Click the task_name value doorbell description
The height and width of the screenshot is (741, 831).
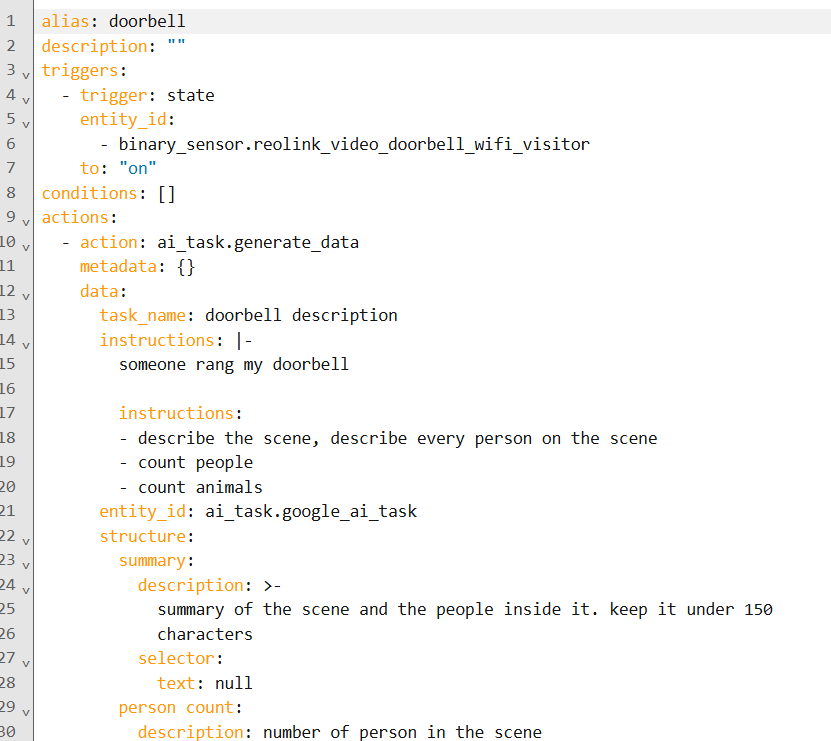[301, 315]
